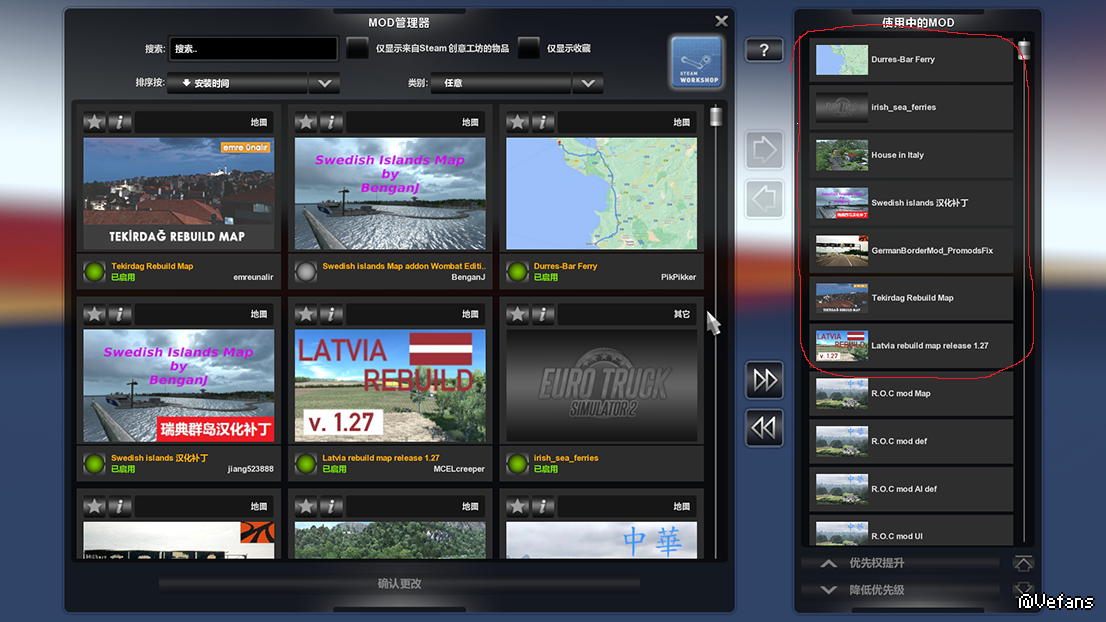Click author name emreunalir

[x=253, y=277]
